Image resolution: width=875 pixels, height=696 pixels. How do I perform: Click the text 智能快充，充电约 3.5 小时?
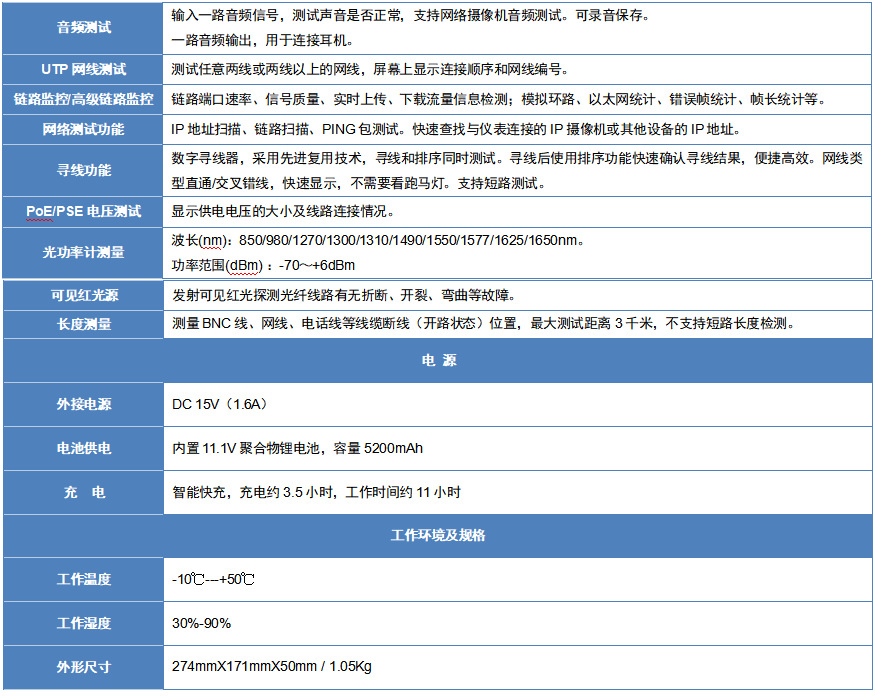316,492
